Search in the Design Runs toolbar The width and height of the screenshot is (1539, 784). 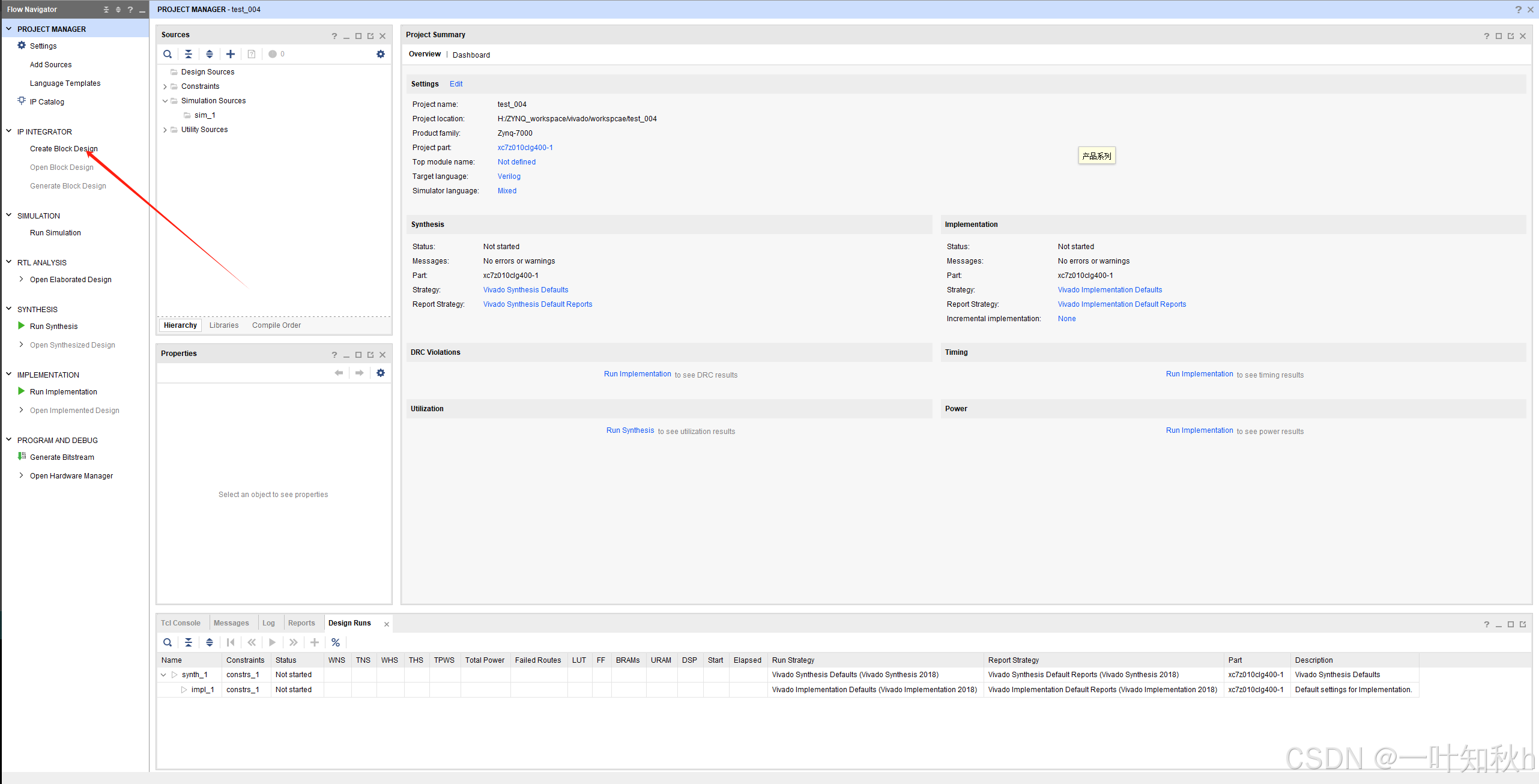[168, 642]
